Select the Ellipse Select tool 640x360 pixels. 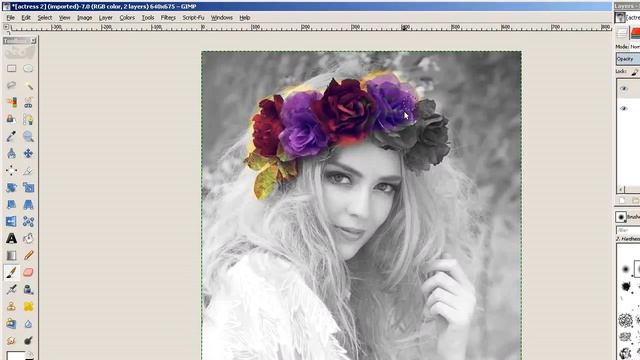pyautogui.click(x=28, y=68)
